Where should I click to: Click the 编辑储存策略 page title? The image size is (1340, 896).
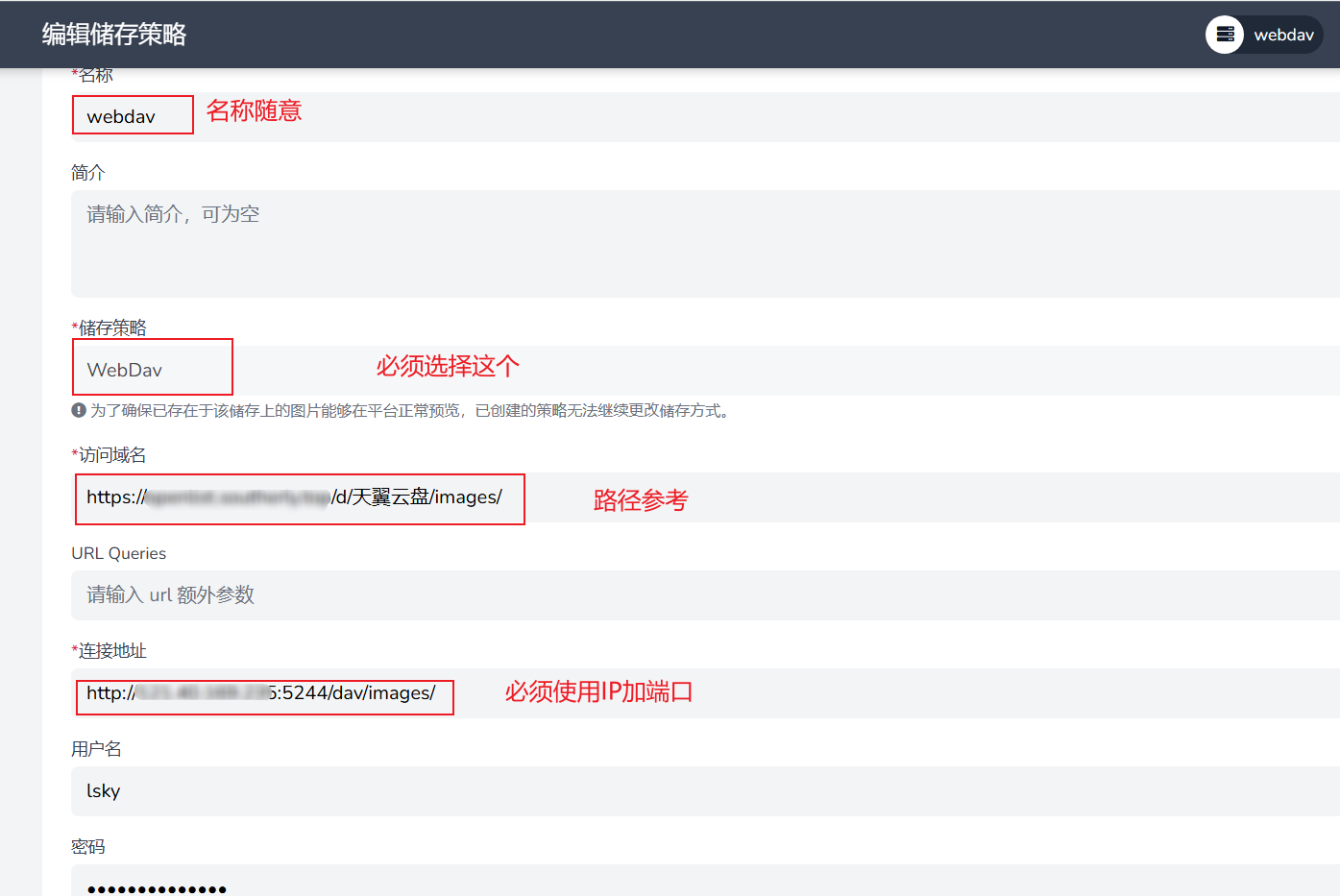[114, 35]
